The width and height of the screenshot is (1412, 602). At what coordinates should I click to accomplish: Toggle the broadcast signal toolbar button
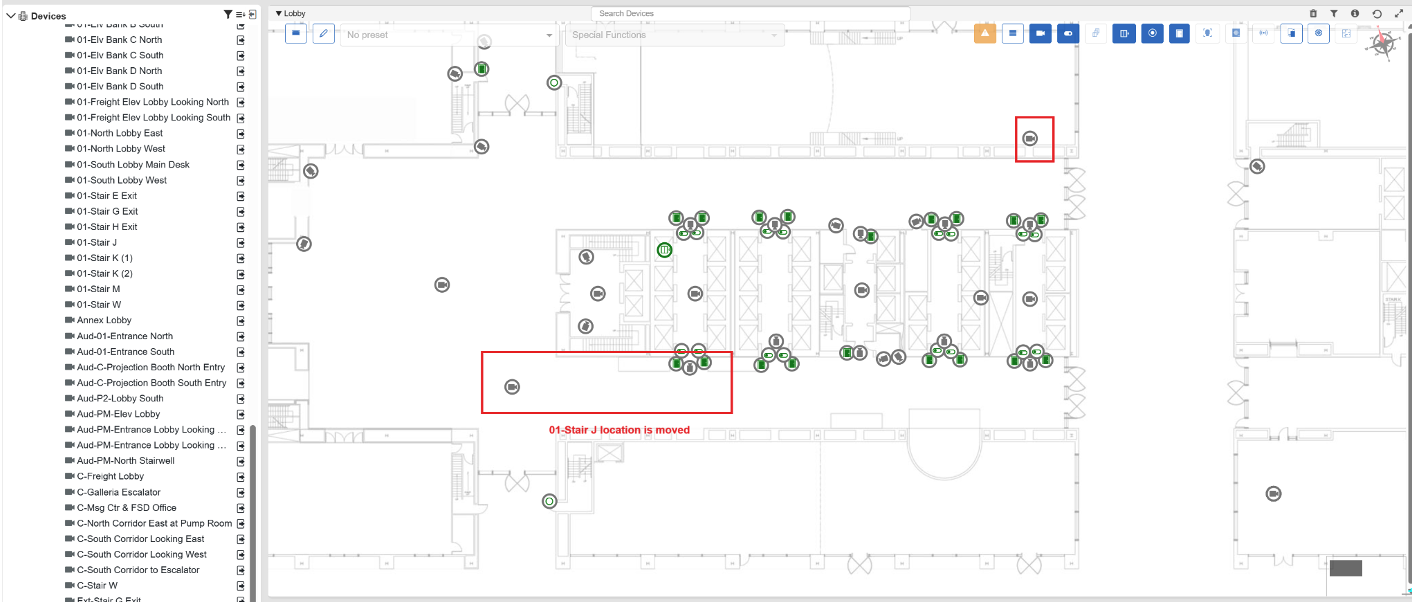(1264, 33)
